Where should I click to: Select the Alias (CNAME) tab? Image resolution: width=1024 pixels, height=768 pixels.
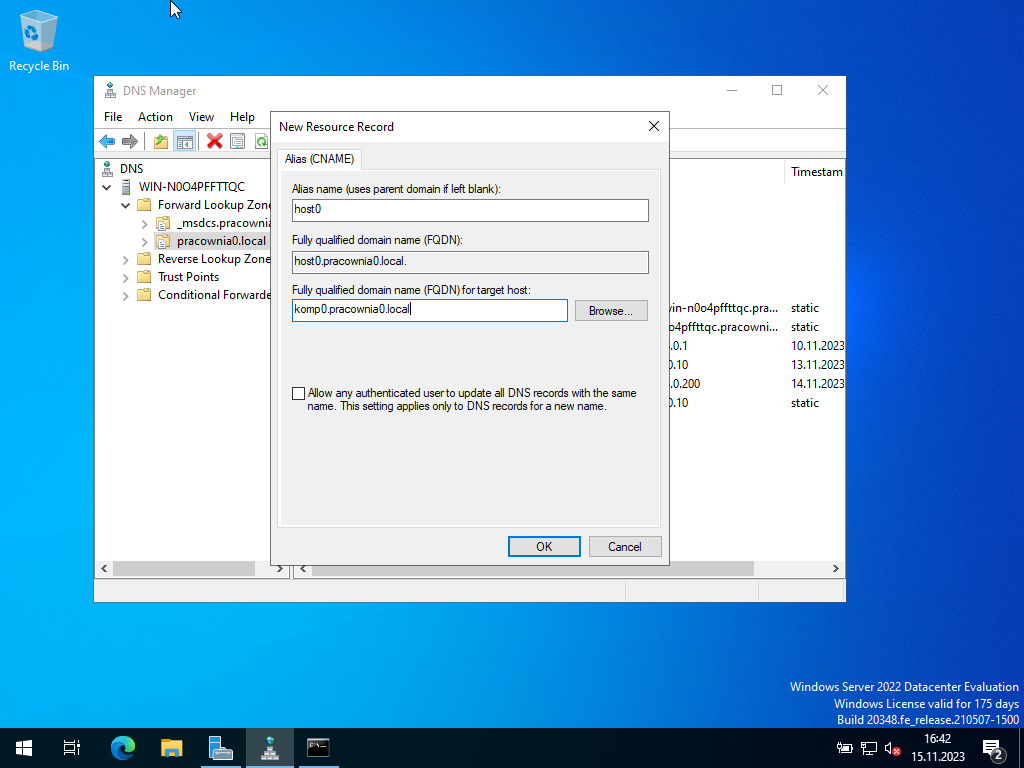click(319, 159)
